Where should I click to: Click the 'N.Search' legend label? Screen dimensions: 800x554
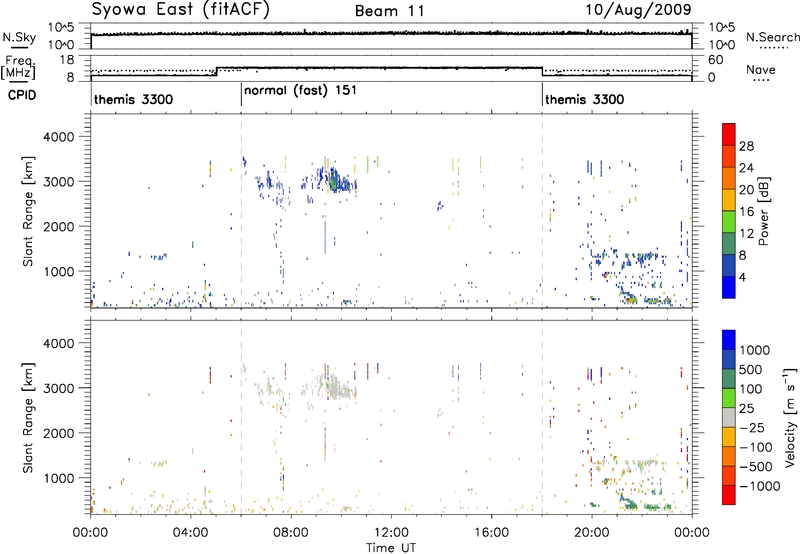tap(772, 37)
